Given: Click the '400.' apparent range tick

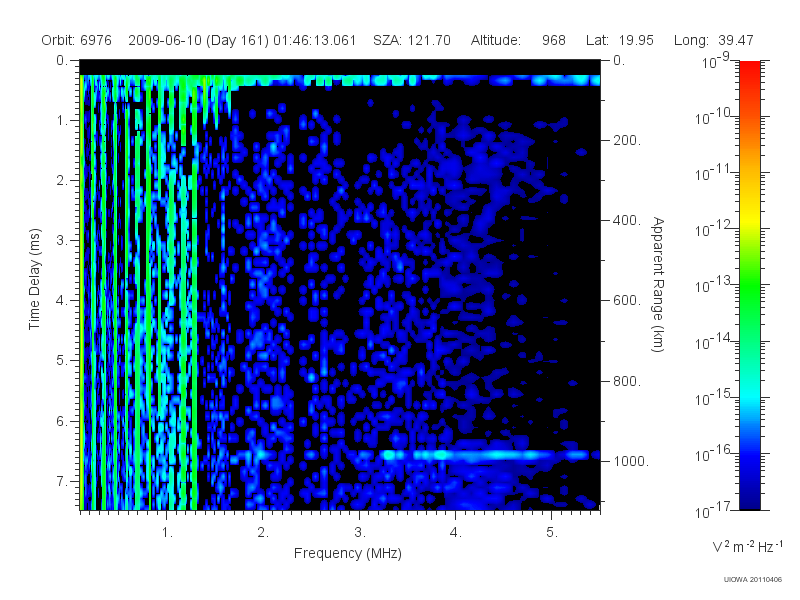Looking at the screenshot, I should coord(627,220).
